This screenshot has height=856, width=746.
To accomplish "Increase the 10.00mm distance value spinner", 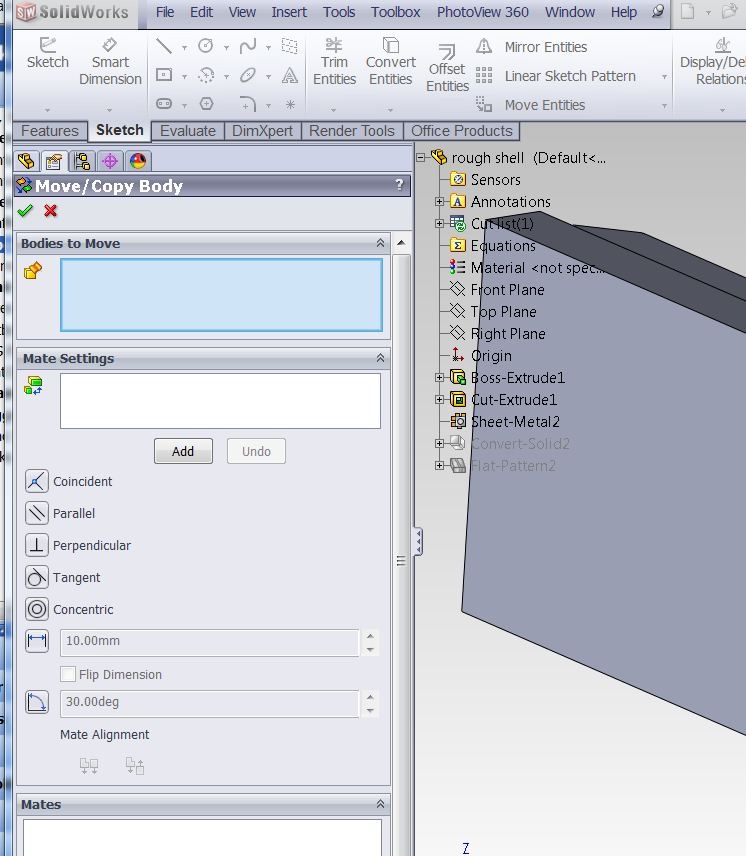I will 371,636.
